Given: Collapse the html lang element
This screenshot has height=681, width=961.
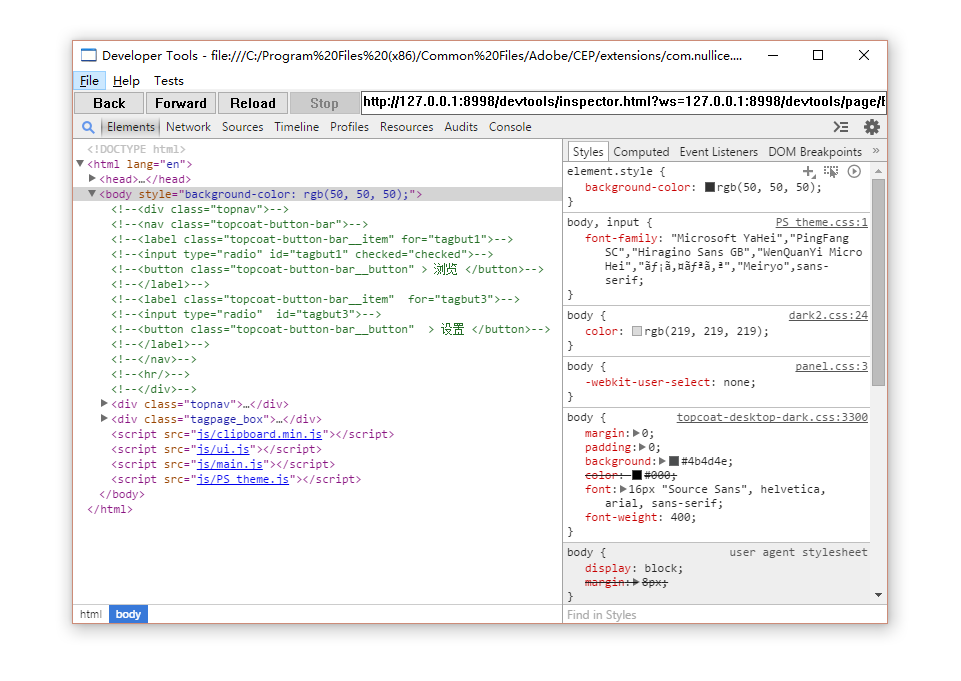Looking at the screenshot, I should pyautogui.click(x=80, y=164).
